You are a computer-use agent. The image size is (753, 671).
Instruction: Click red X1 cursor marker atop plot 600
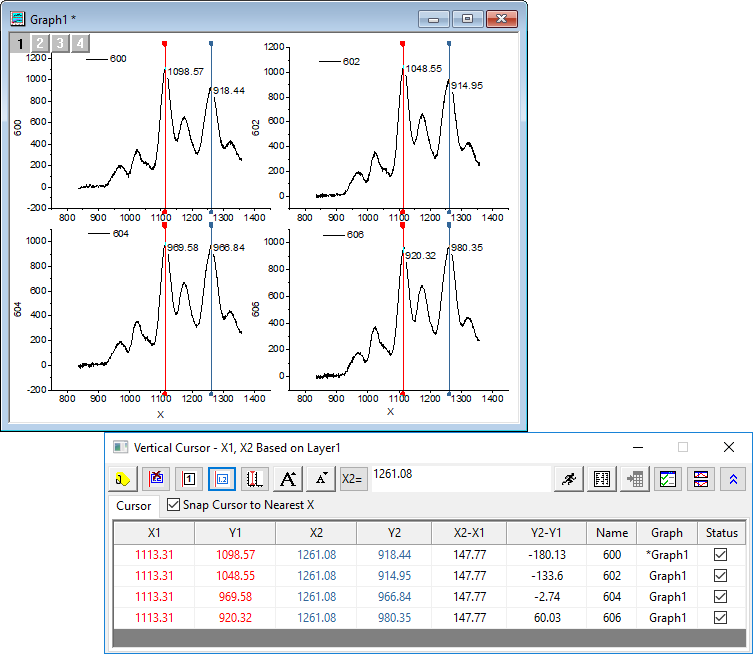pyautogui.click(x=165, y=43)
